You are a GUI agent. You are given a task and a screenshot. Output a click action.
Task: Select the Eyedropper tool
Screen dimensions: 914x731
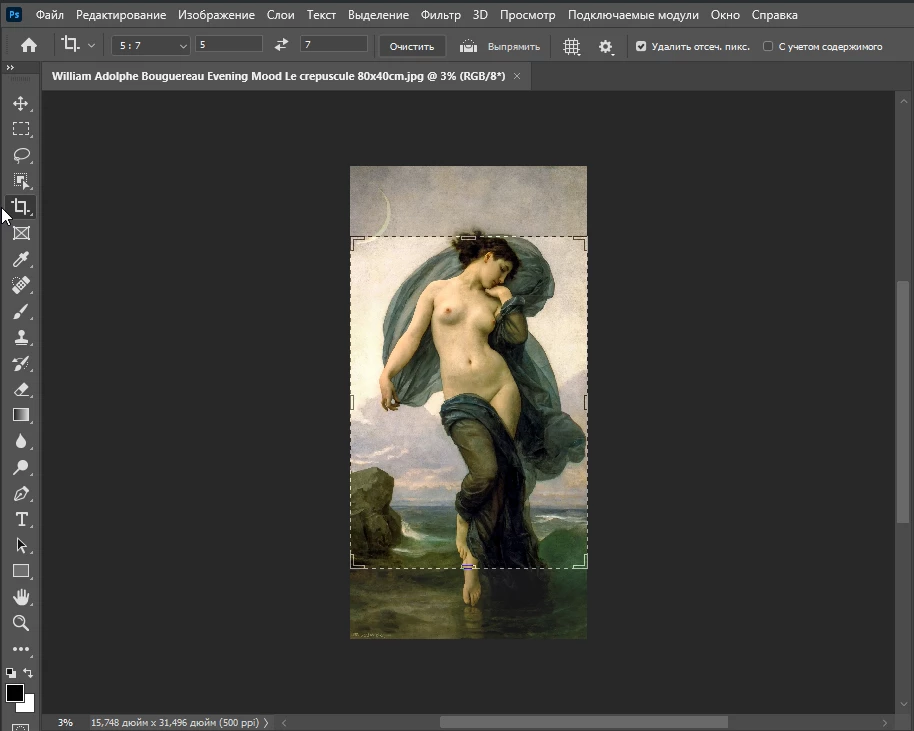[20, 259]
